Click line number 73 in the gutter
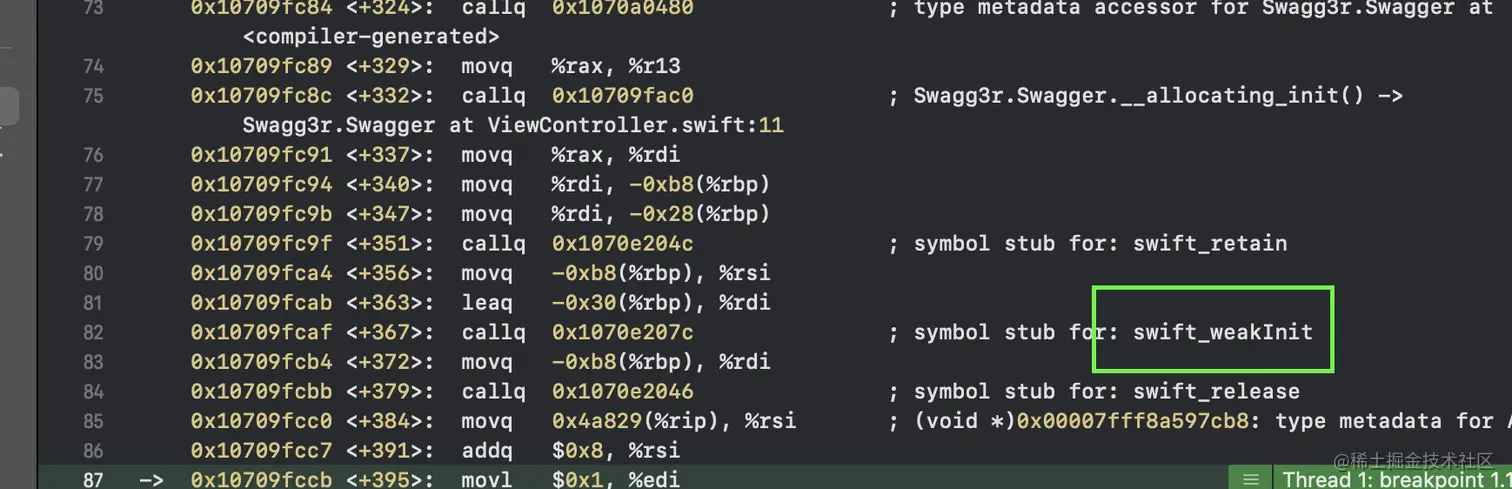The width and height of the screenshot is (1512, 489). [93, 8]
